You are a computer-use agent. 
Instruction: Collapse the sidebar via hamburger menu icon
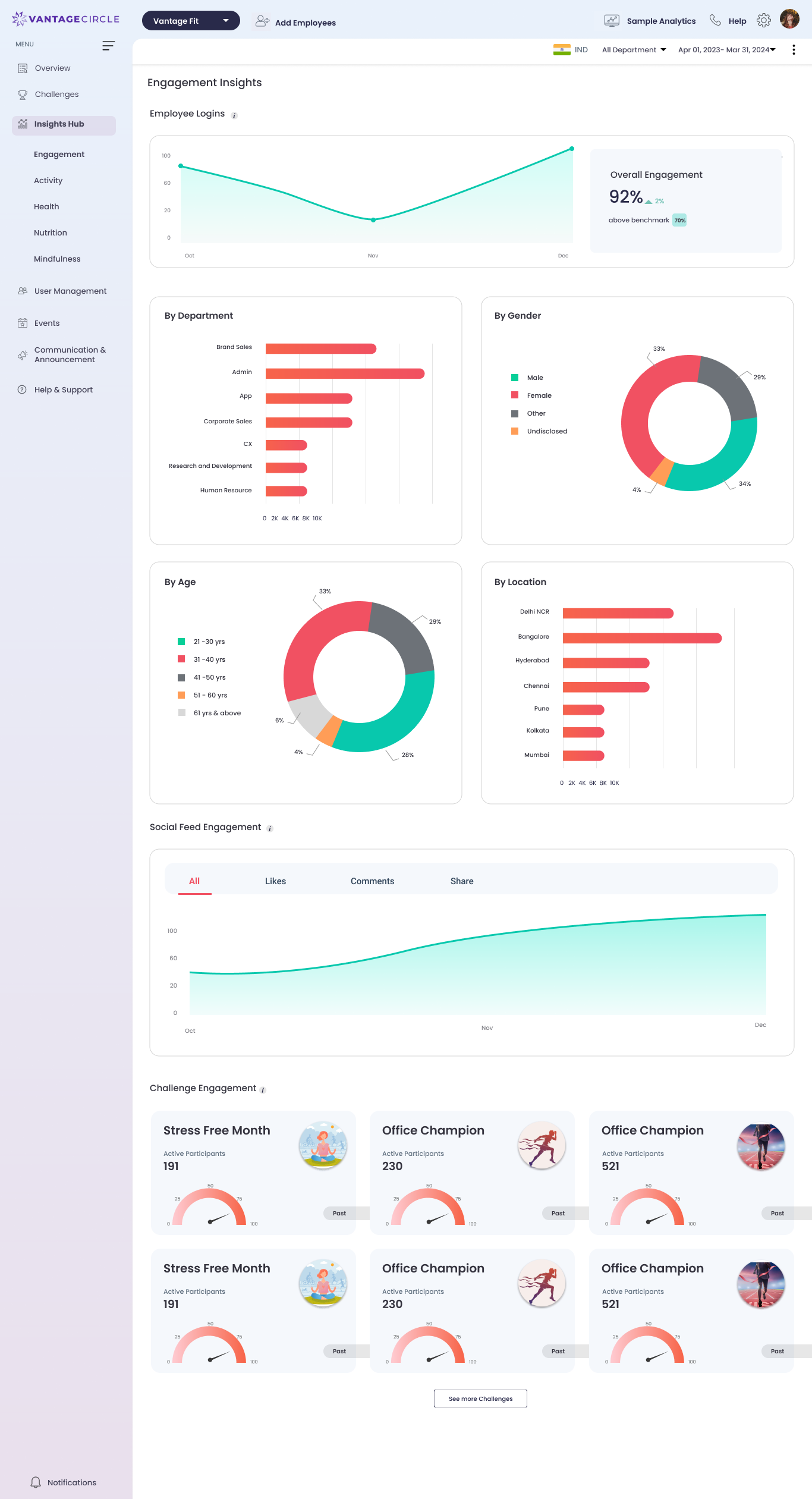[108, 46]
